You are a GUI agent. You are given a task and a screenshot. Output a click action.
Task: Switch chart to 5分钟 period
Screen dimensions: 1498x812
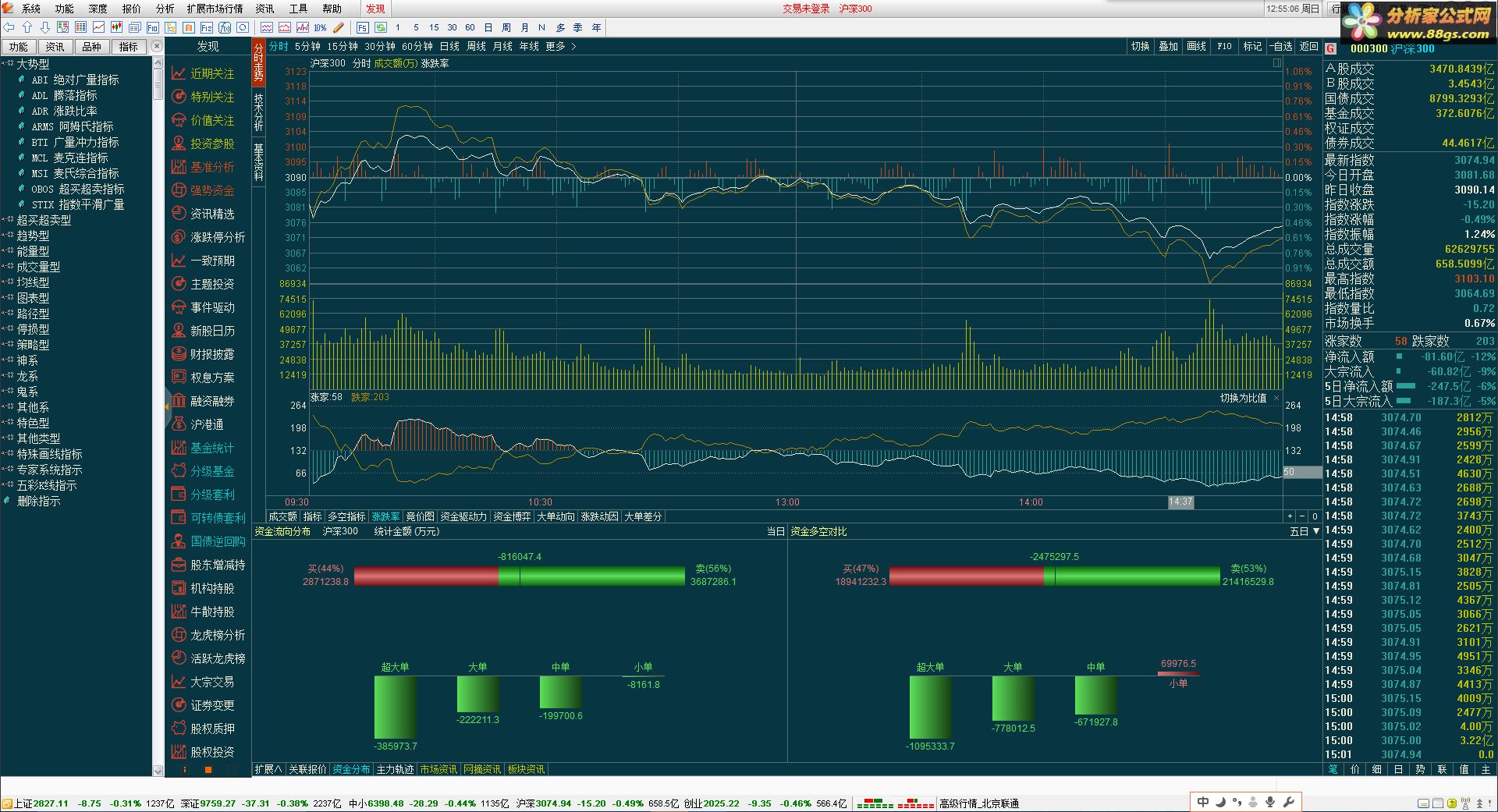tap(307, 47)
